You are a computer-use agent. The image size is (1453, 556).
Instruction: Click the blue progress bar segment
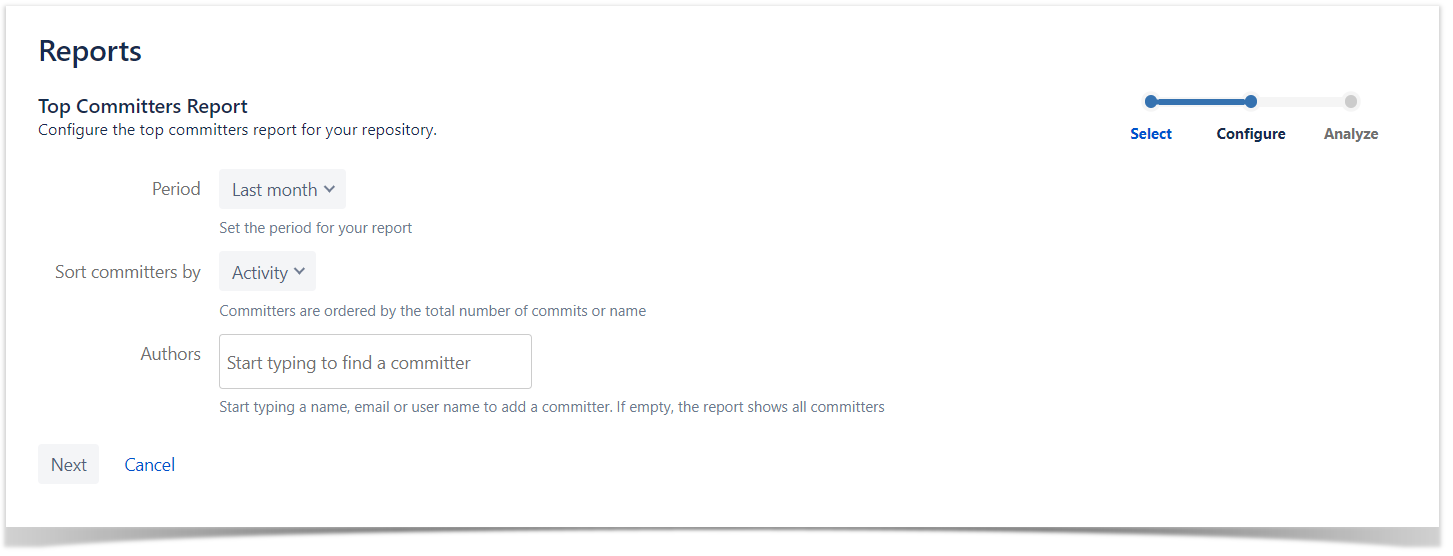(x=1200, y=101)
